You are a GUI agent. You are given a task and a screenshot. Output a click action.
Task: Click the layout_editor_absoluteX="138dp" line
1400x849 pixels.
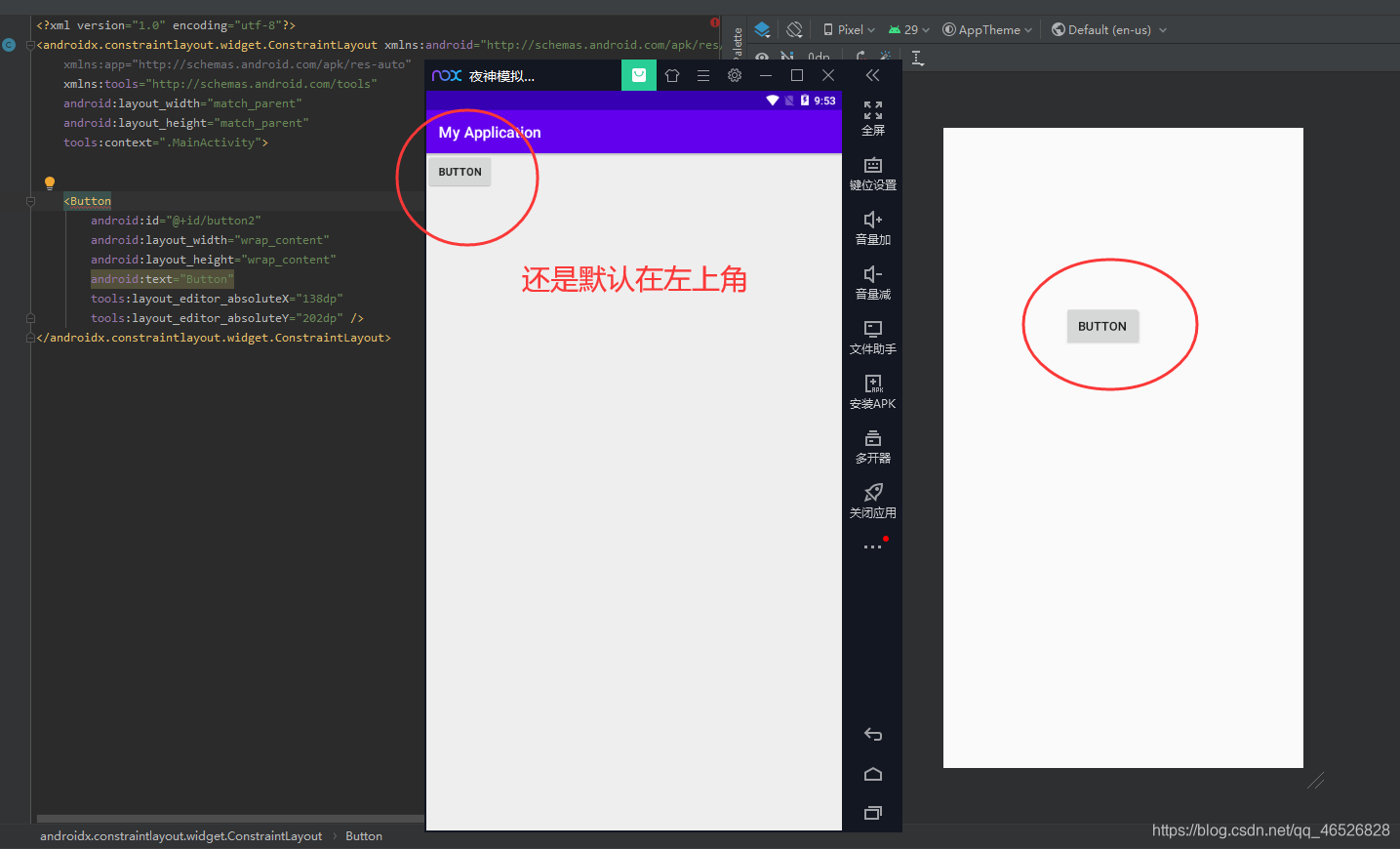pos(217,299)
